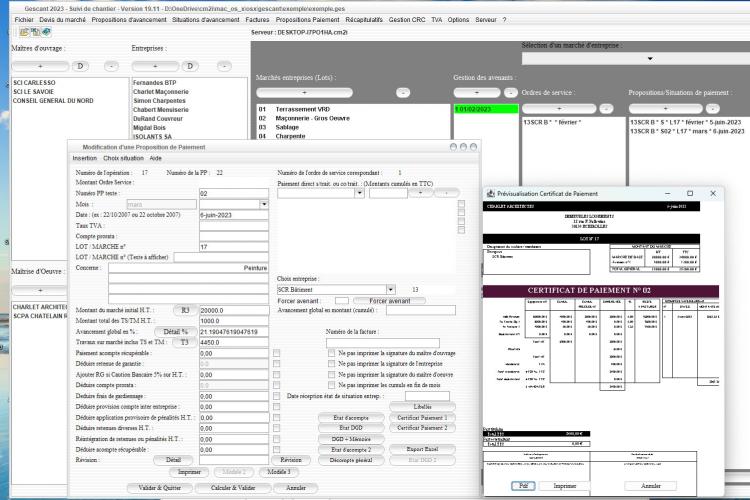Open the Insertion menu in payment dialog
Image resolution: width=750 pixels, height=500 pixels.
coord(85,158)
